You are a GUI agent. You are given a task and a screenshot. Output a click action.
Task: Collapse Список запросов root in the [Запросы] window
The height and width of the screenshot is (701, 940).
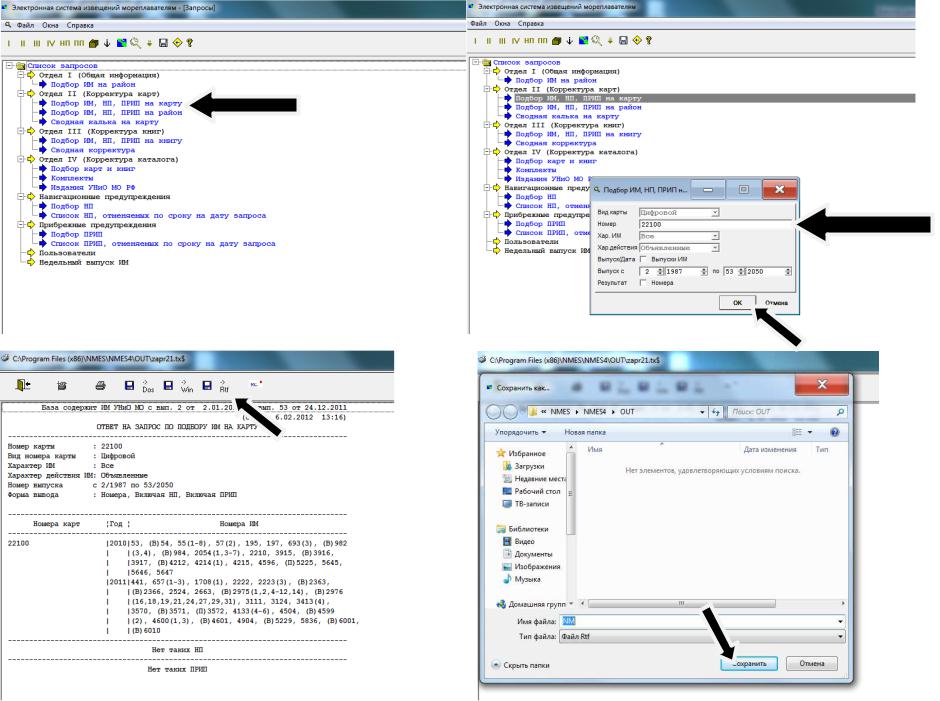pos(10,65)
